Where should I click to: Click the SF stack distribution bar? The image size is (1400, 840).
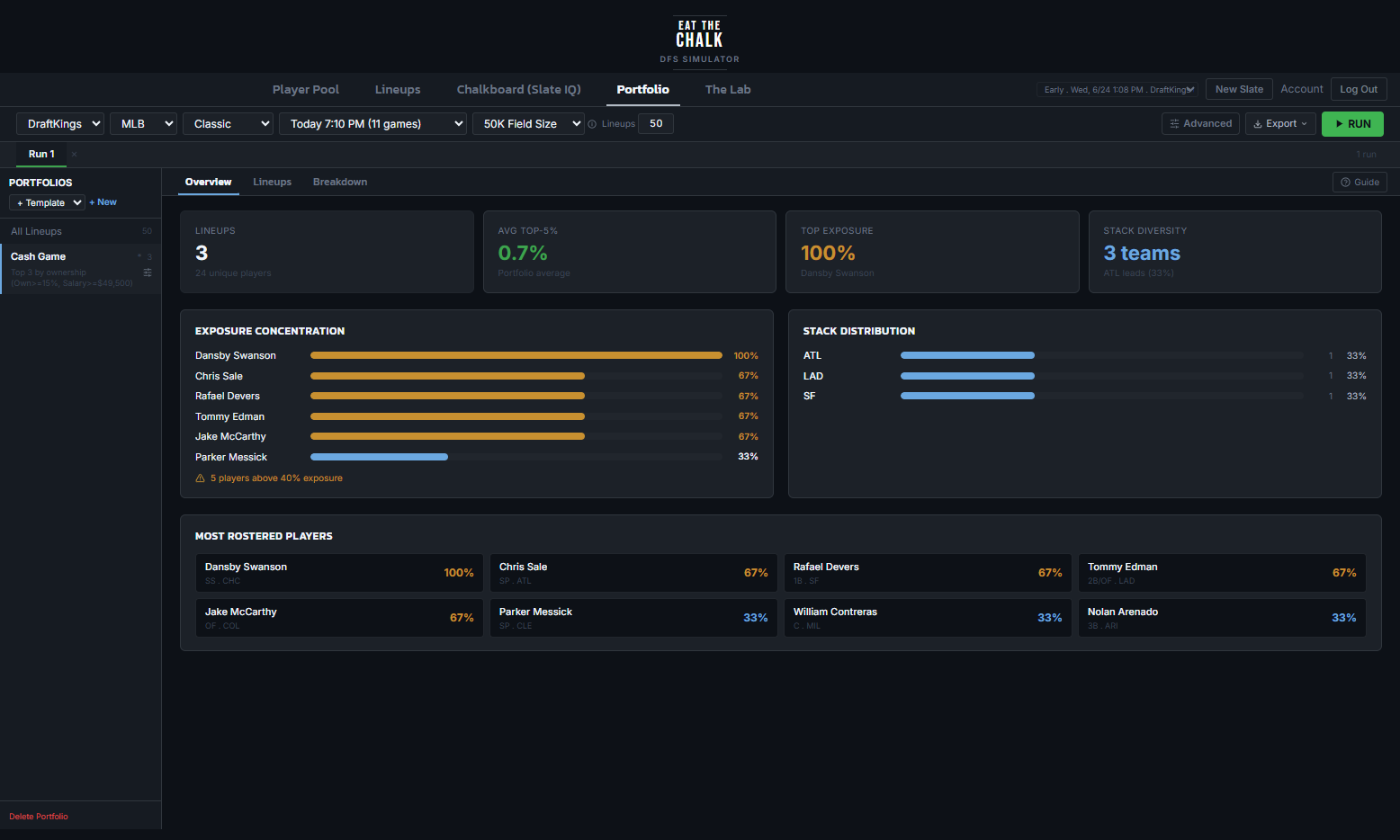coord(967,396)
